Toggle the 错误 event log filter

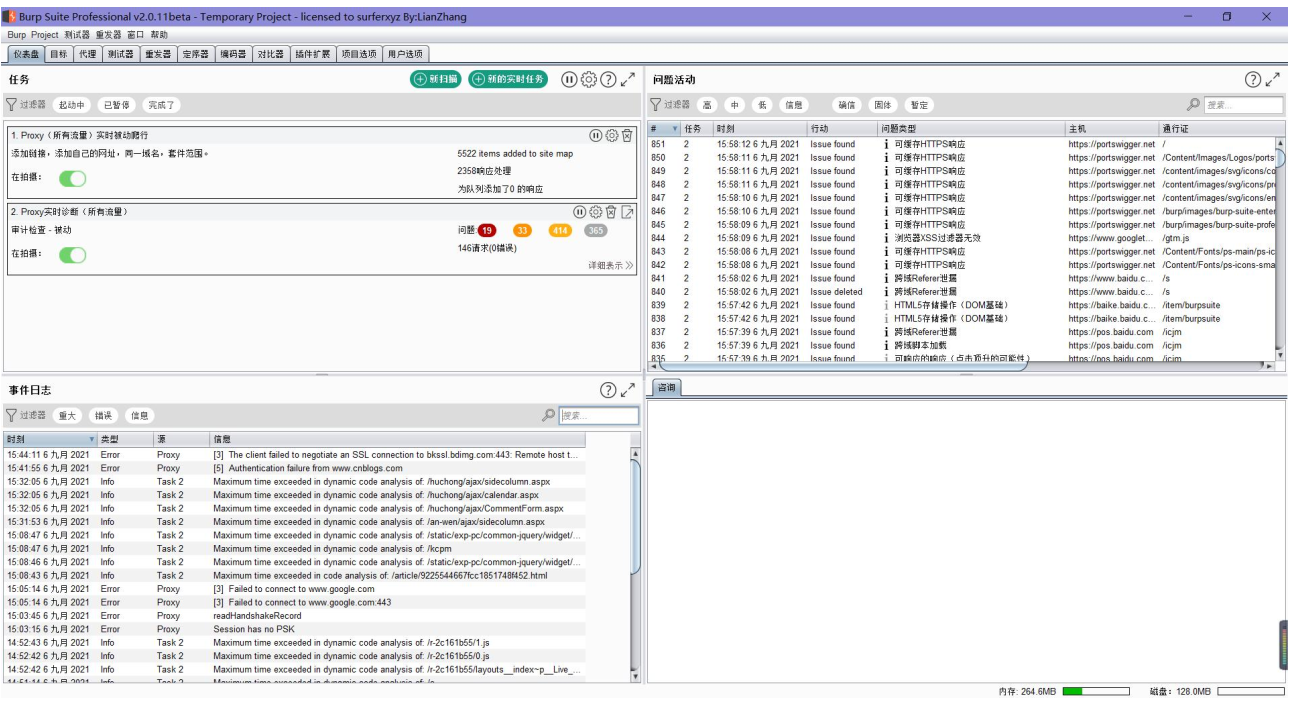coord(103,416)
